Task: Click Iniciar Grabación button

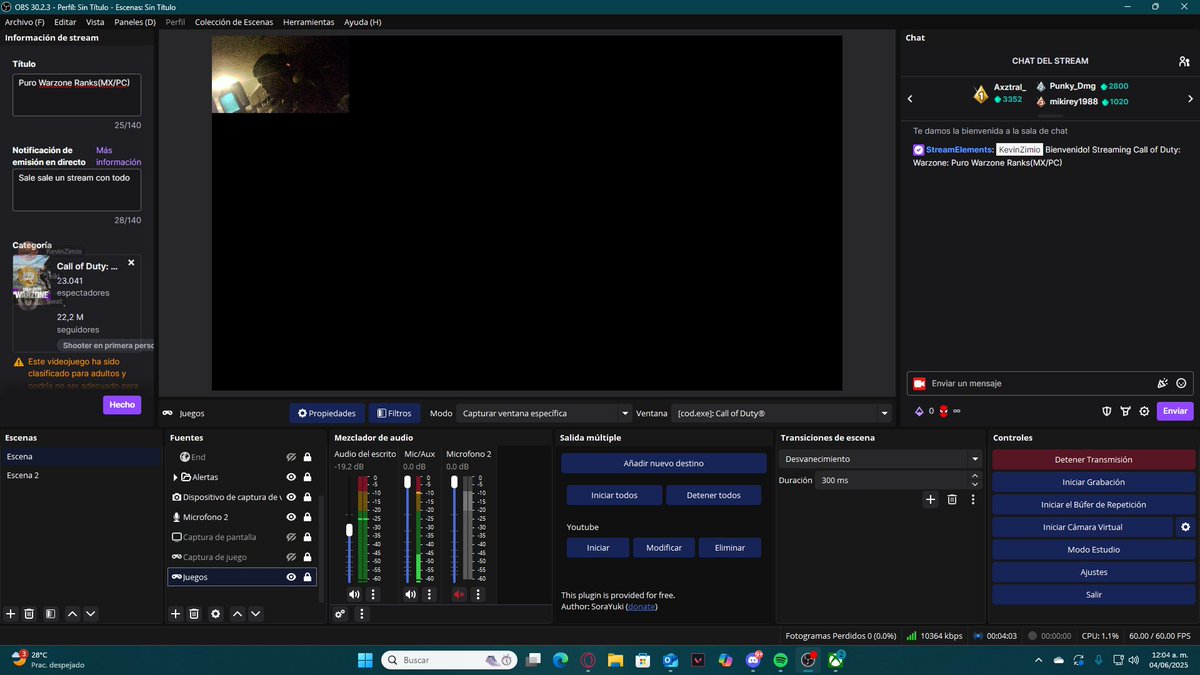Action: point(1094,482)
